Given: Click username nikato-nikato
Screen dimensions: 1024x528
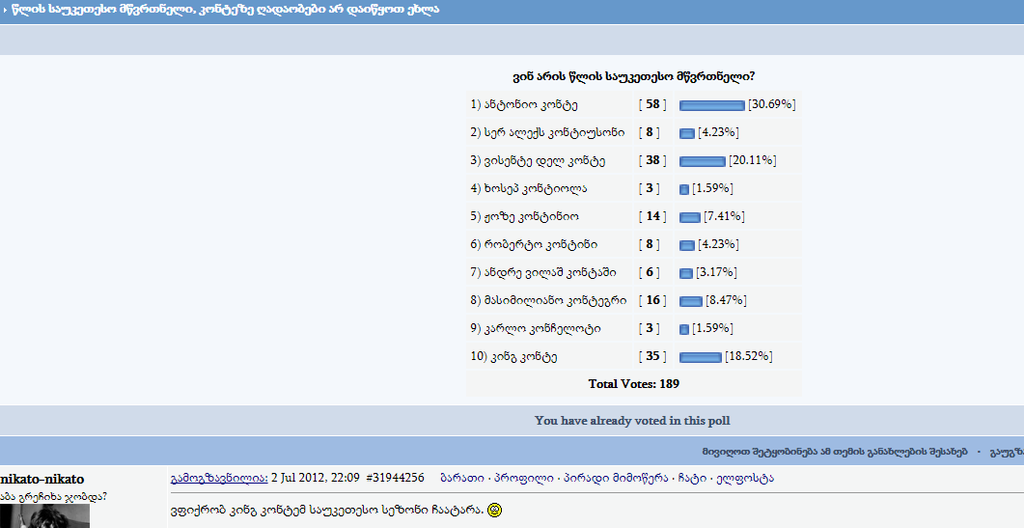Looking at the screenshot, I should point(42,479).
